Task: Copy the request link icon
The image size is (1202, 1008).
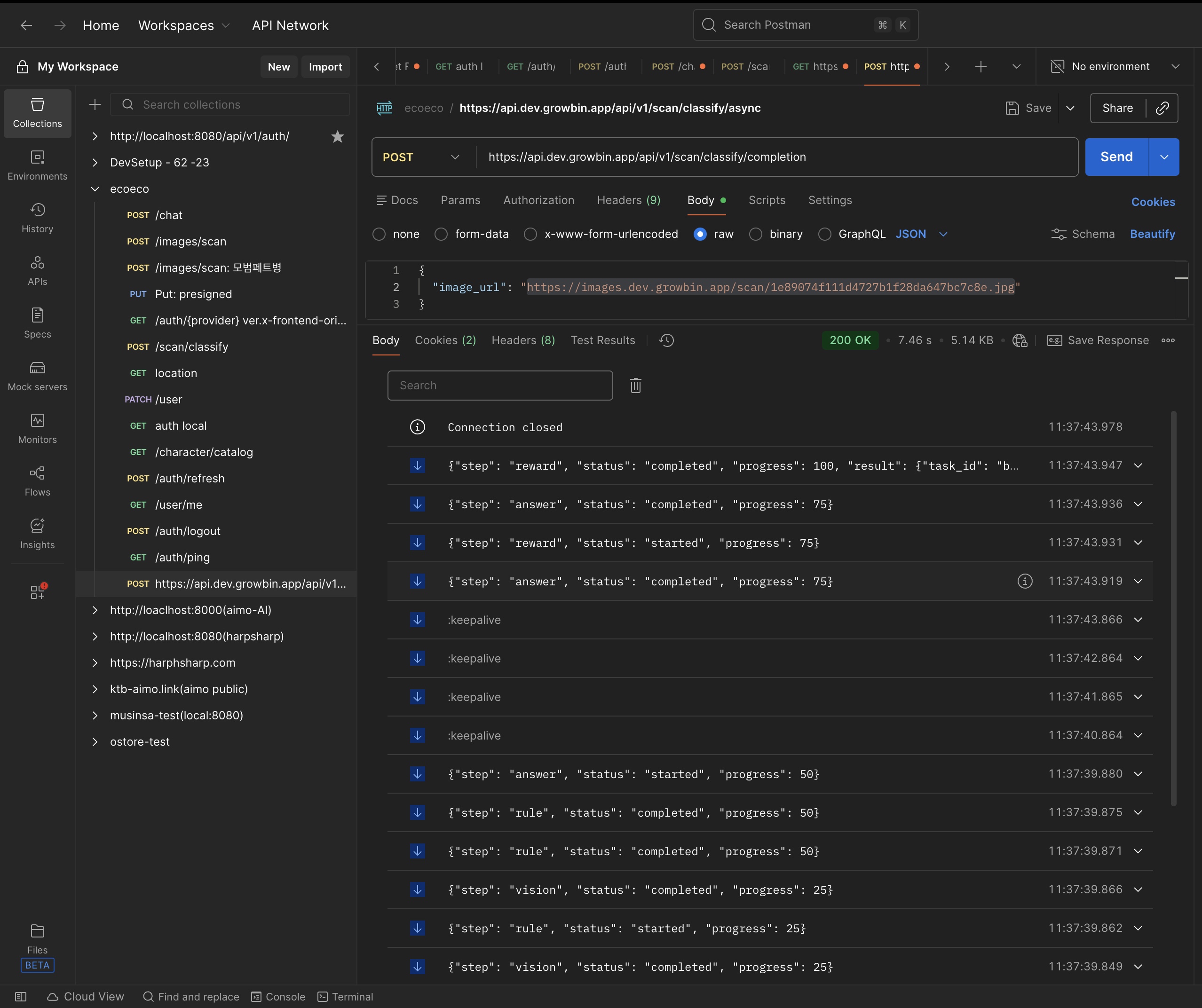Action: [1162, 108]
